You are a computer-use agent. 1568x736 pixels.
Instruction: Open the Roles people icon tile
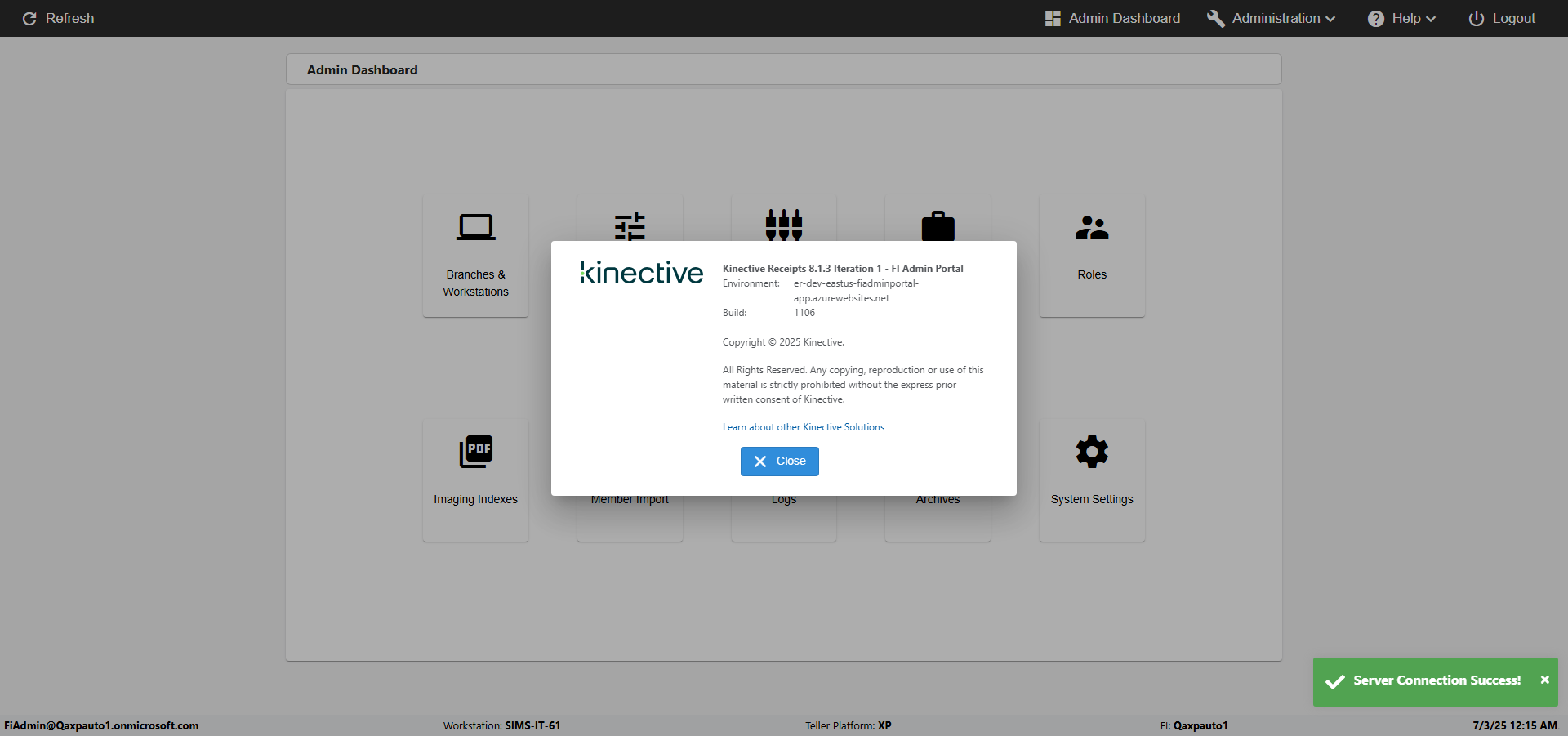[x=1092, y=227]
